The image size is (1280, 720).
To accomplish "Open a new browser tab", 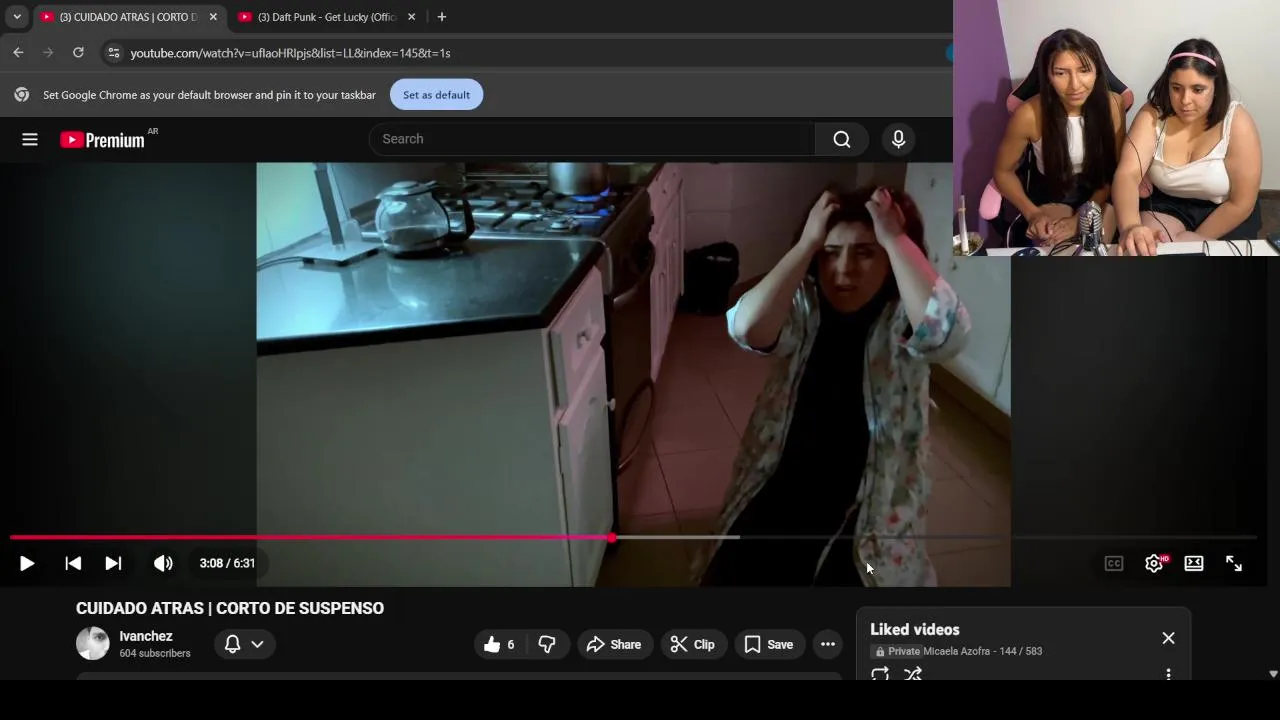I will 442,17.
